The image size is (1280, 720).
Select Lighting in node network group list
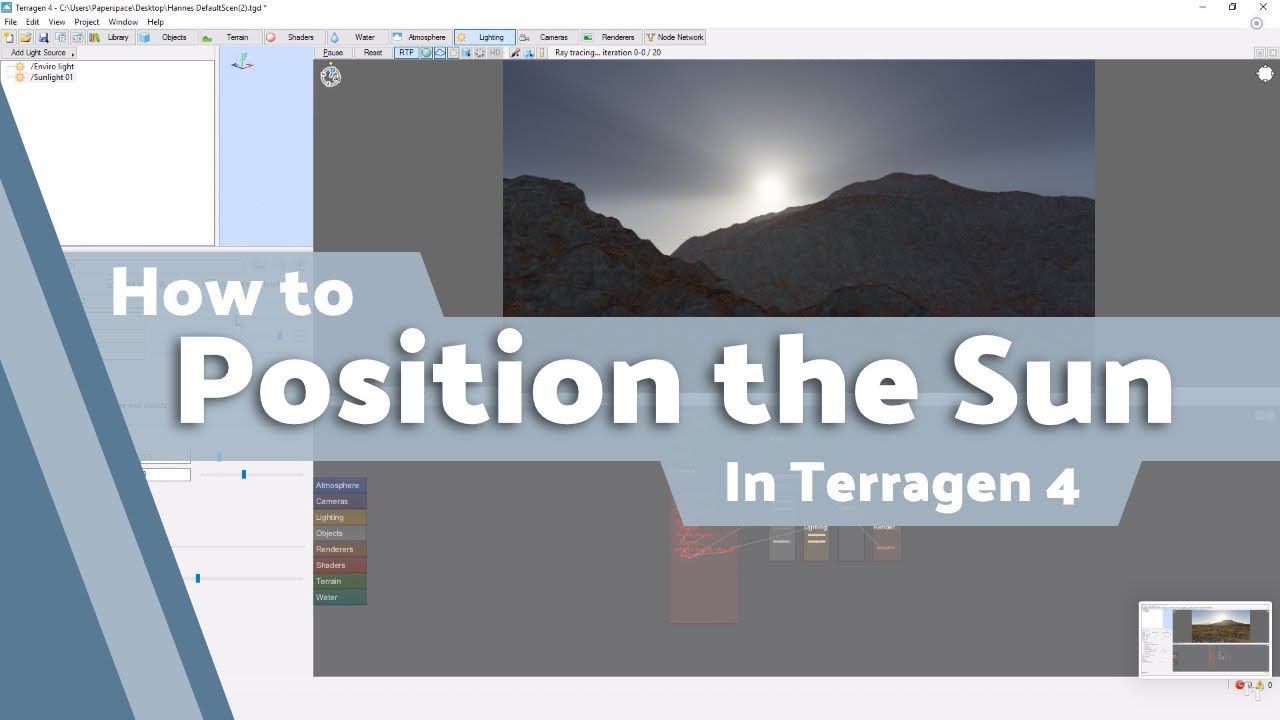tap(340, 517)
